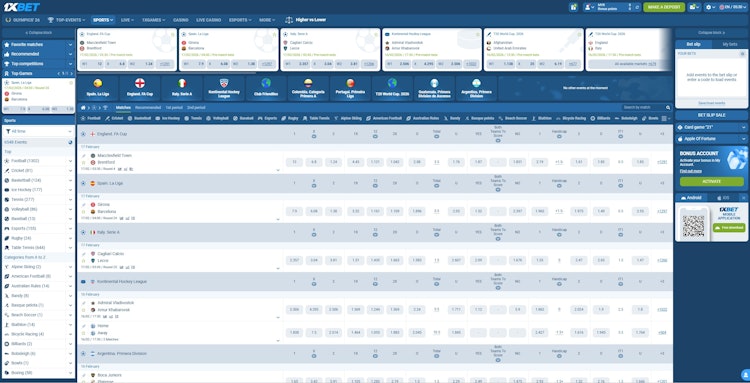750x383 pixels.
Task: Filter by Esports in sports strip
Action: point(268,118)
